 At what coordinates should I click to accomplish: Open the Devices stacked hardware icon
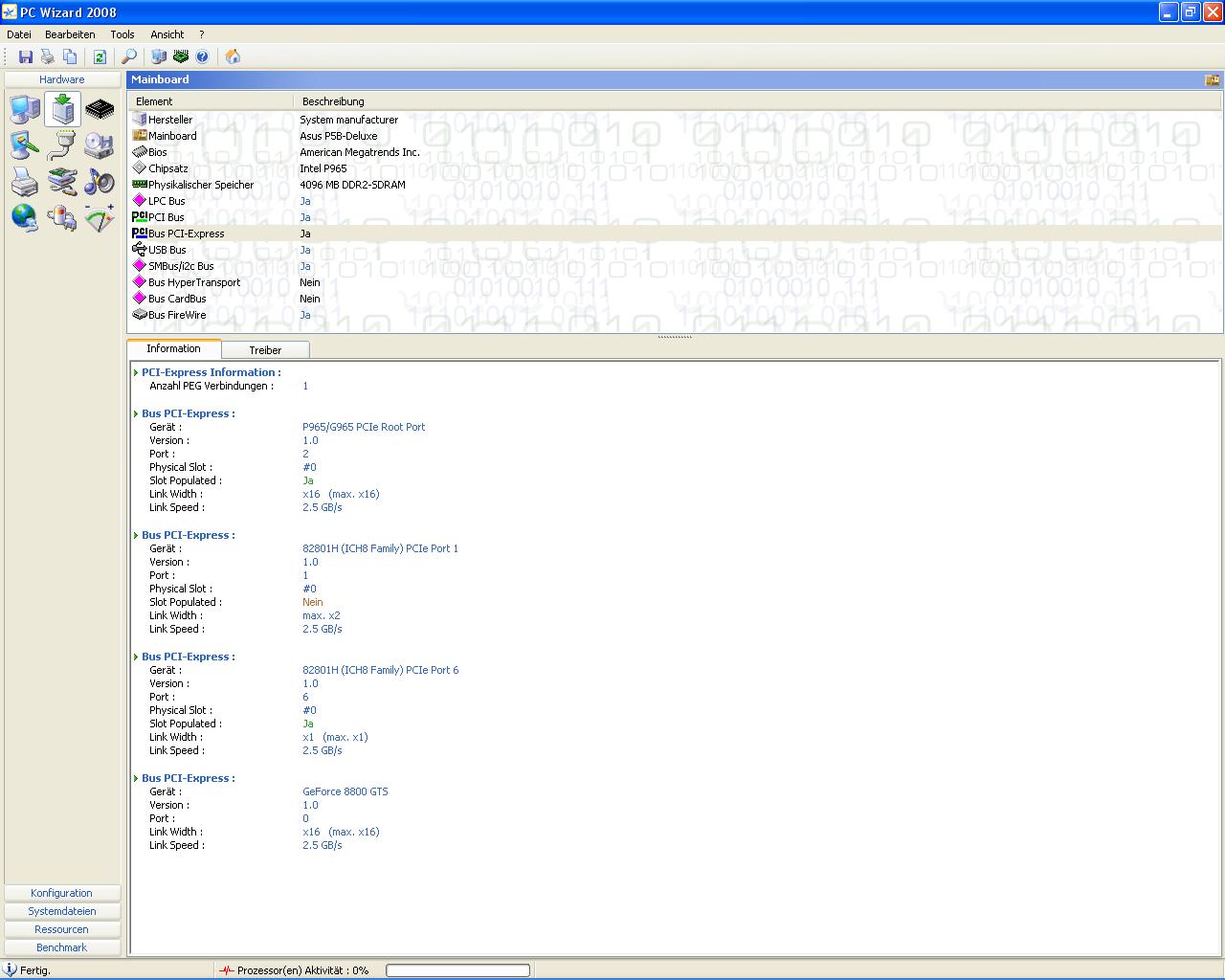[62, 181]
